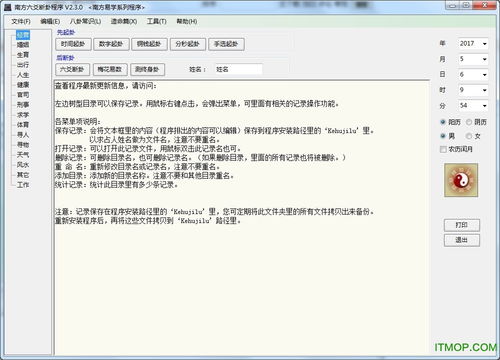Image resolution: width=500 pixels, height=360 pixels.
Task: Open the 八卦常识(L) menu
Action: [85, 21]
